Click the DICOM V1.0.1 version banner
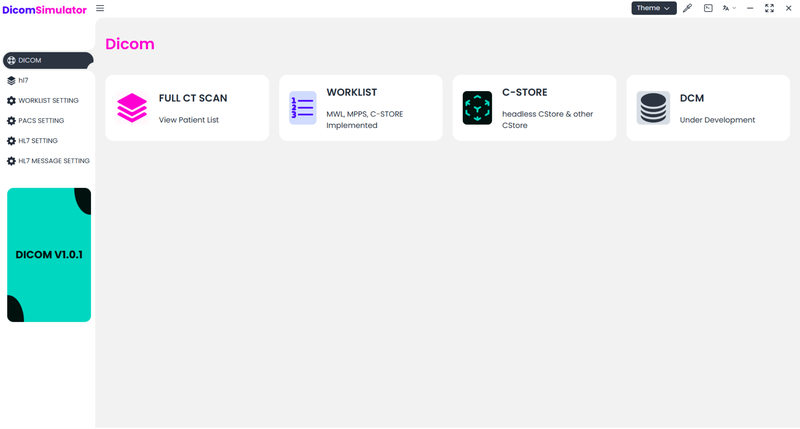This screenshot has width=800, height=429. click(49, 255)
